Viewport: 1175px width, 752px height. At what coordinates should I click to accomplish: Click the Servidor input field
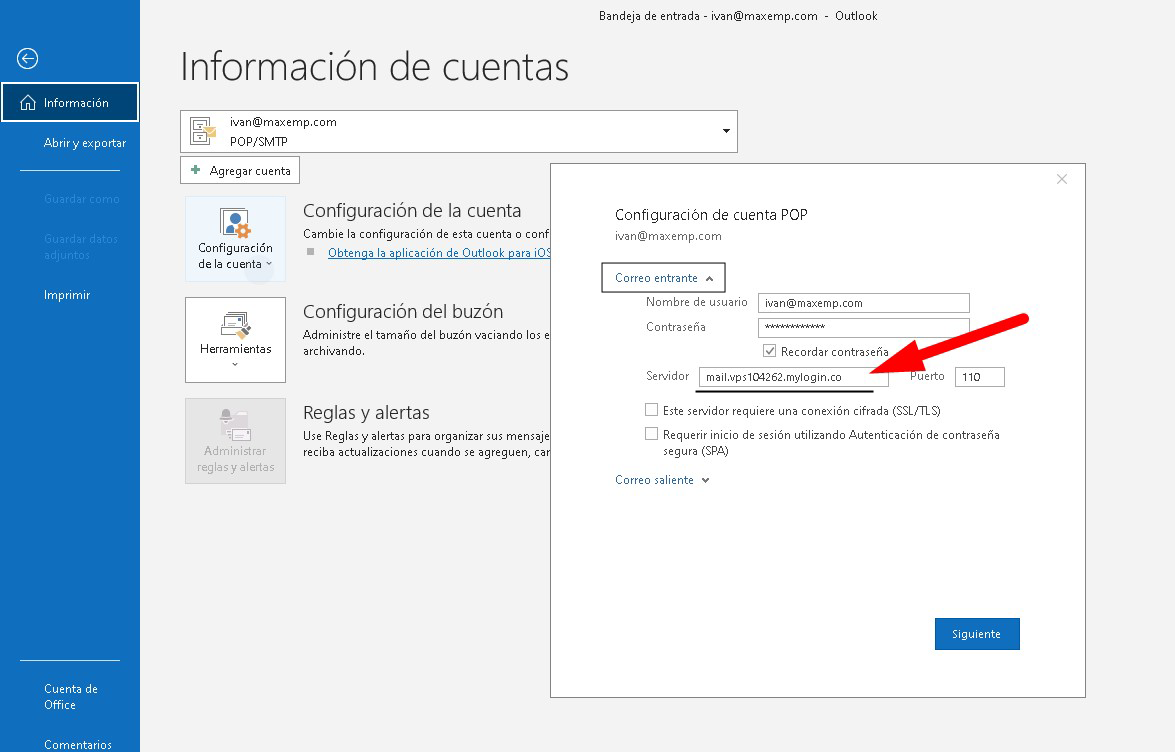pyautogui.click(x=792, y=377)
